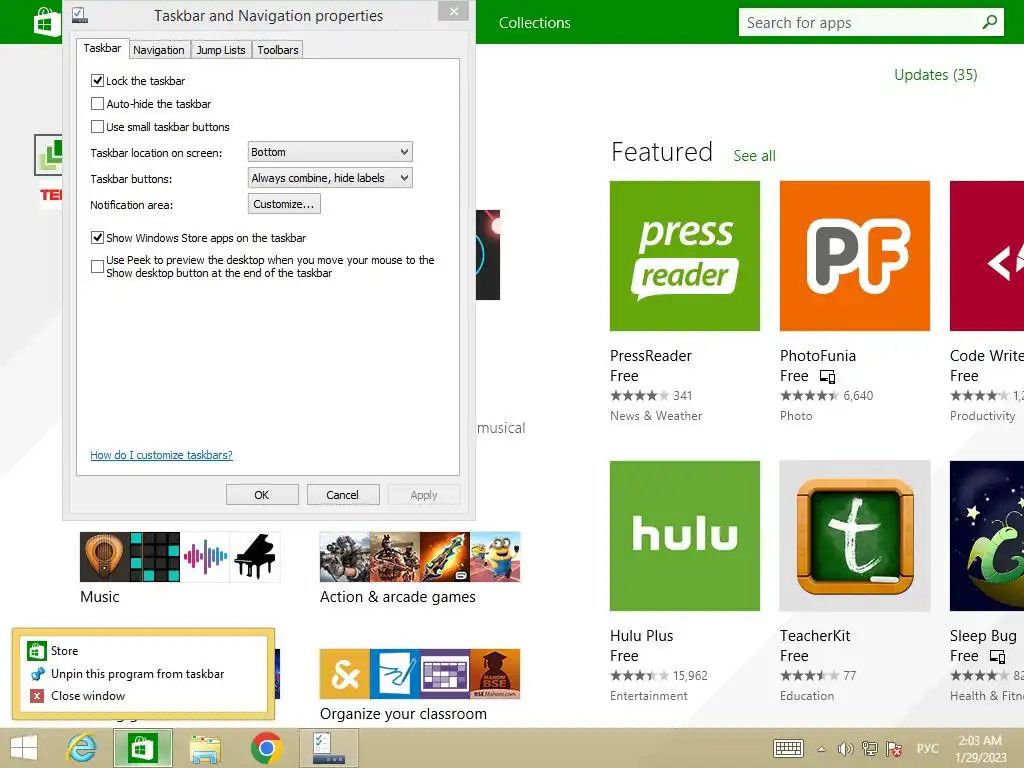Viewport: 1024px width, 768px height.
Task: Open the volume speaker tray icon
Action: coord(845,749)
